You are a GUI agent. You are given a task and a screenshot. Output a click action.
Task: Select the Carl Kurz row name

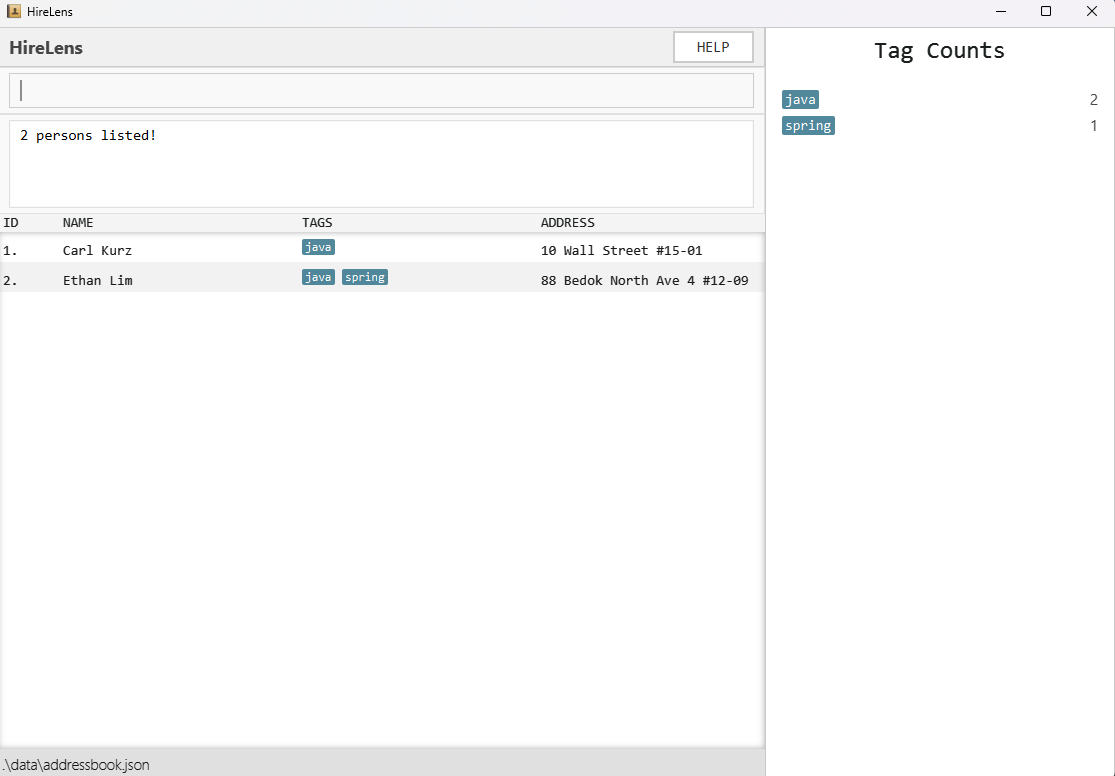click(x=97, y=250)
